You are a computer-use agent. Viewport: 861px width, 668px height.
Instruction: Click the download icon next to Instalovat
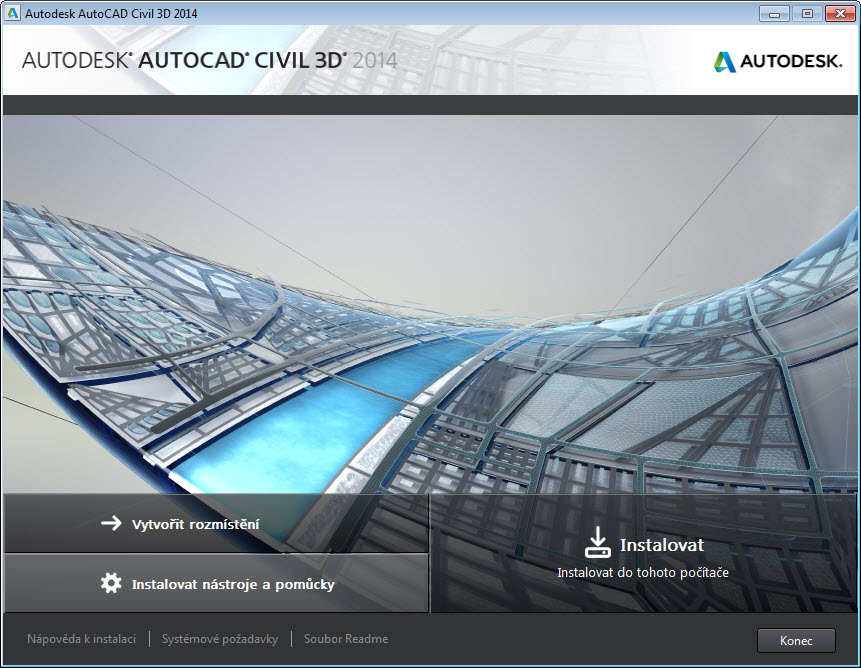point(597,542)
